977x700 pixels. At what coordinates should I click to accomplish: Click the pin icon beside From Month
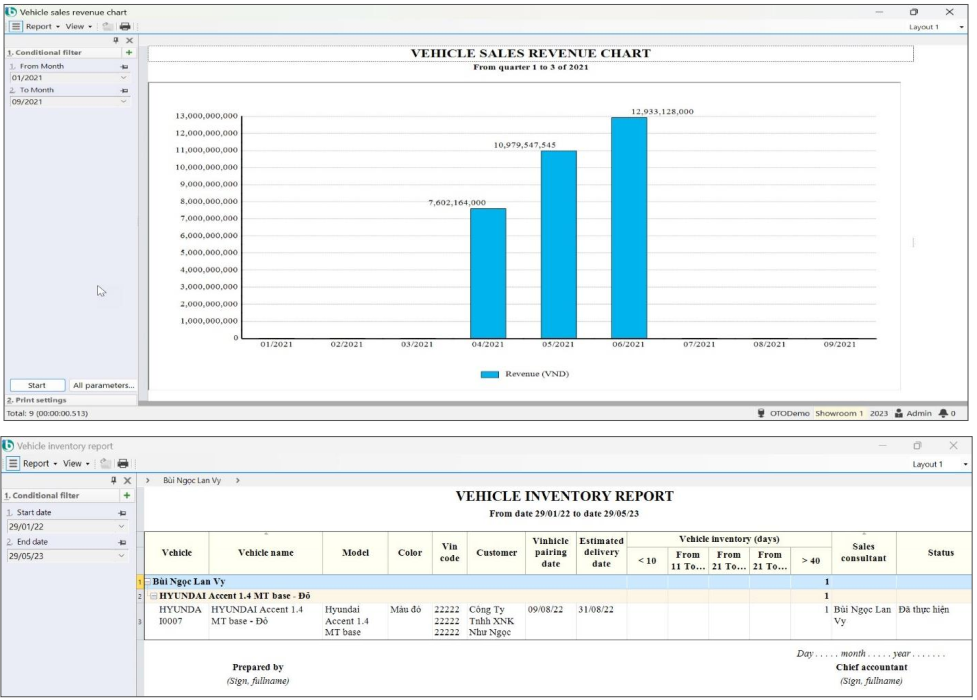click(124, 66)
